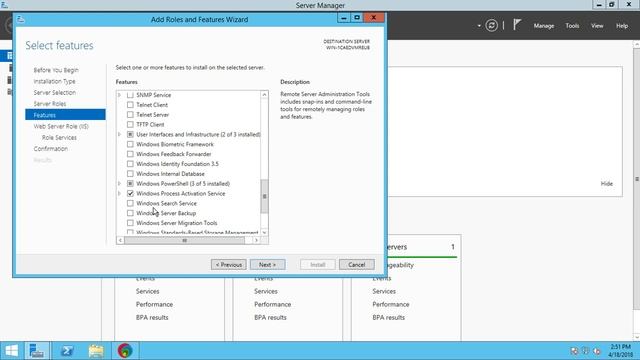Go to Server Roles step

[50, 104]
